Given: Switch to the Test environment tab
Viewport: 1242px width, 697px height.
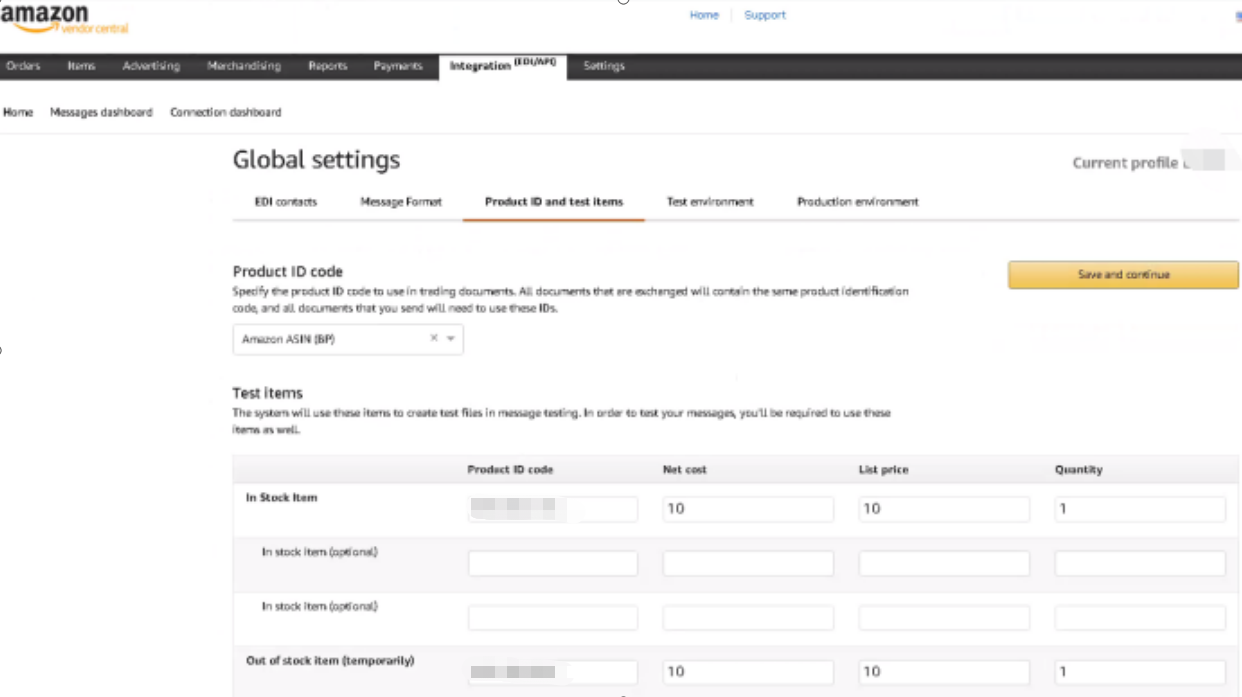Looking at the screenshot, I should click(710, 202).
